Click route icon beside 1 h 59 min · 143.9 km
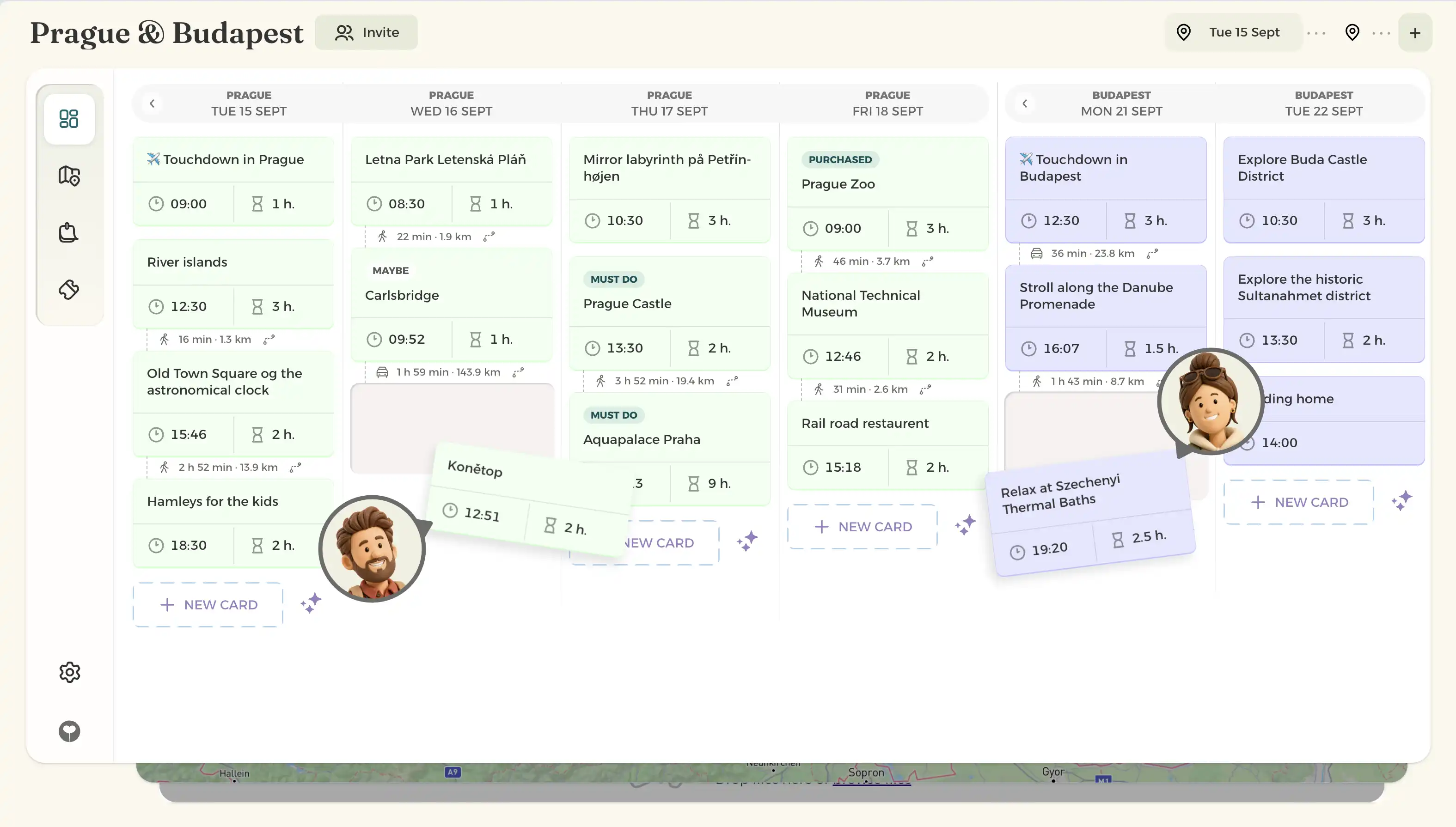The height and width of the screenshot is (827, 1456). (x=518, y=372)
